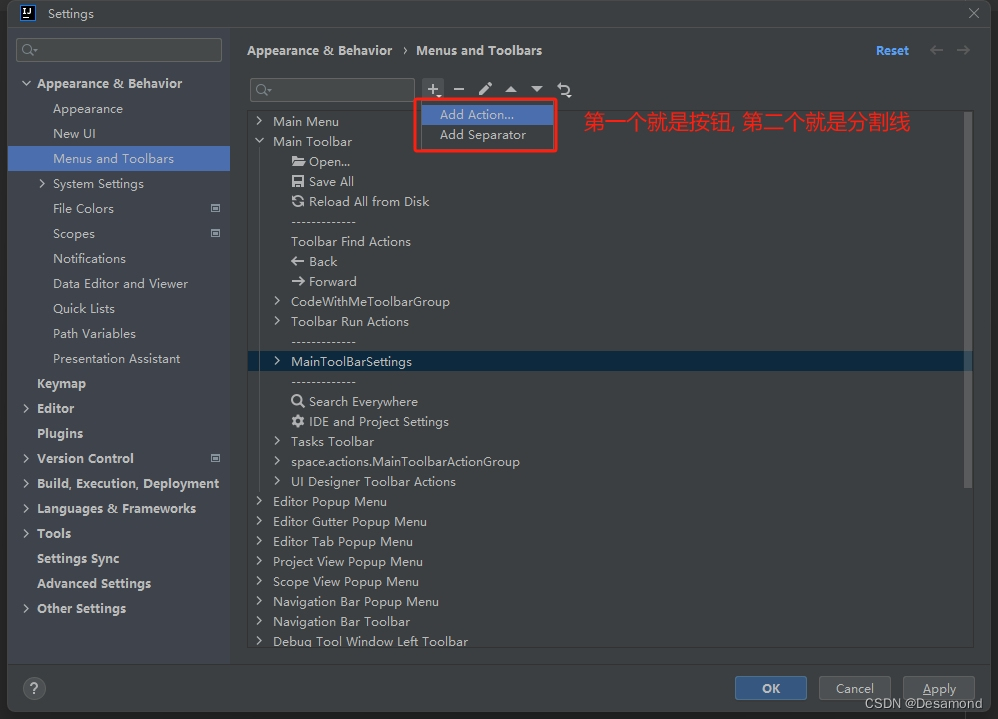This screenshot has height=719, width=998.
Task: Click the floppy disk icon of Save All
Action: point(298,181)
